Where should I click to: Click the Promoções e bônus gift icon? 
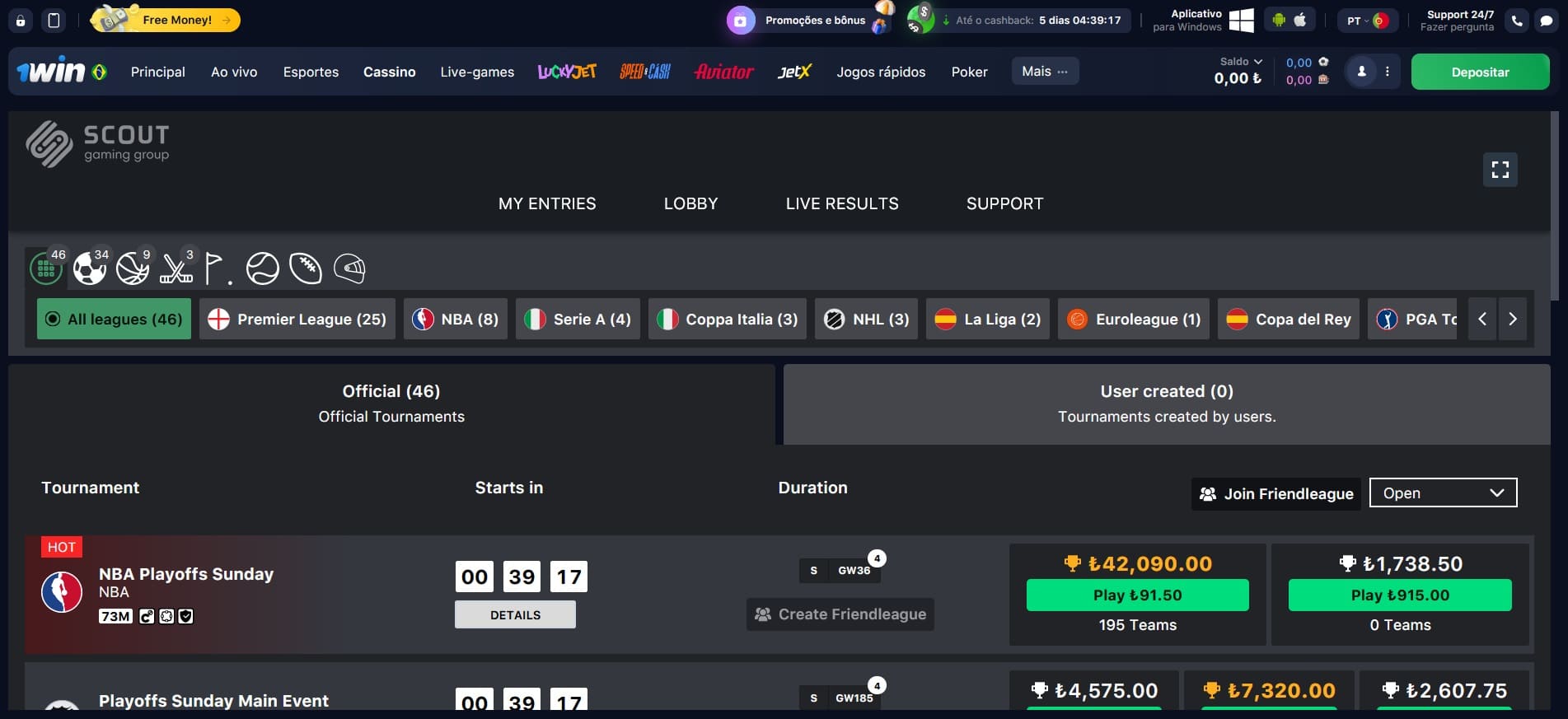point(741,21)
